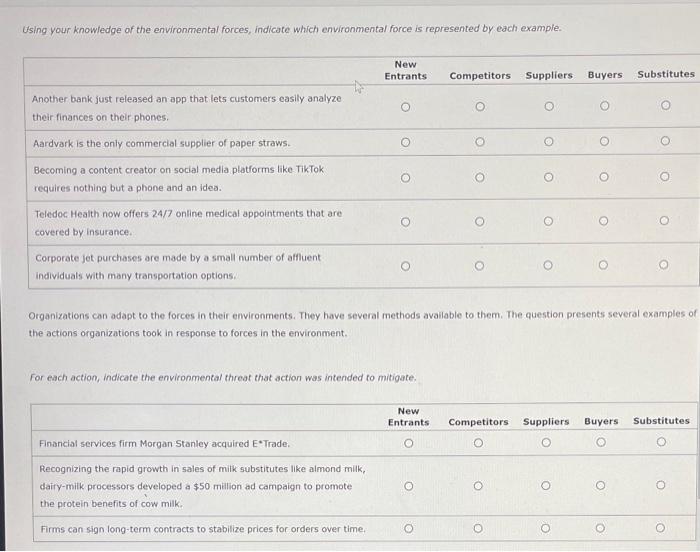Click the Teledoc Health statement text

[x=187, y=222]
